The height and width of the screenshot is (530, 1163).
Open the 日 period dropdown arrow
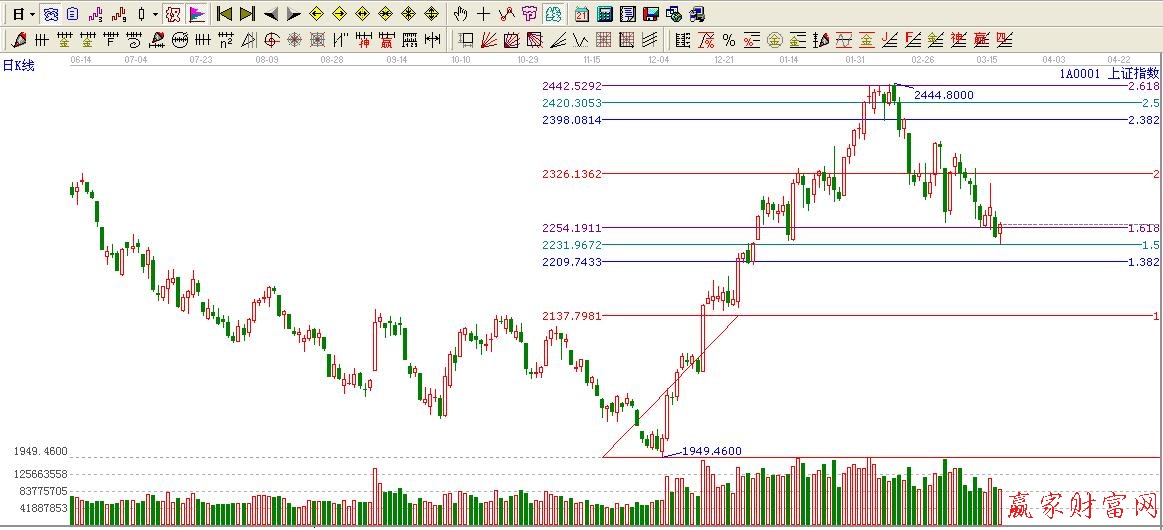(x=32, y=14)
